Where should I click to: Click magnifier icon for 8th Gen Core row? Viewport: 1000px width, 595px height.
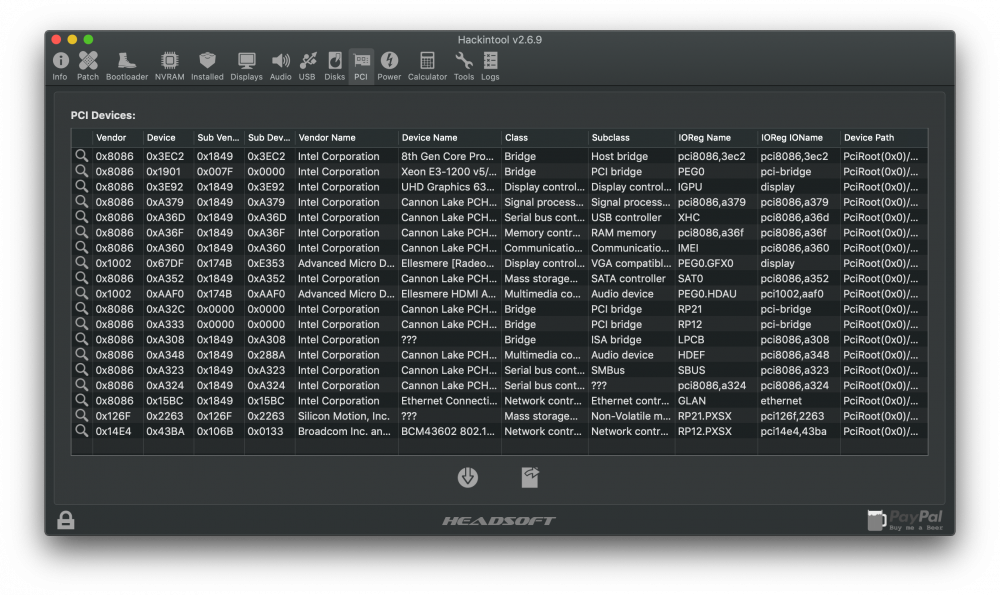82,156
